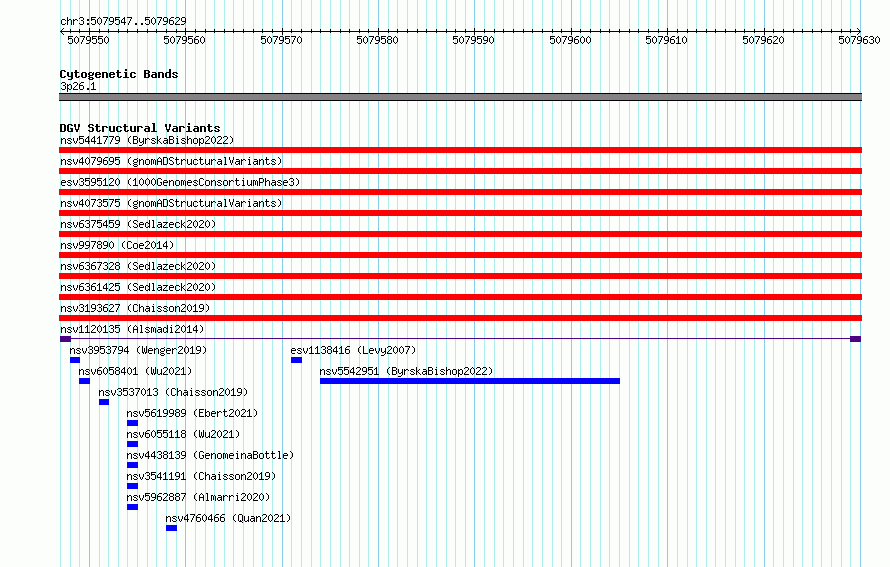Image resolution: width=890 pixels, height=567 pixels.
Task: Click the red bar under nsv6367328
Action: (460, 276)
